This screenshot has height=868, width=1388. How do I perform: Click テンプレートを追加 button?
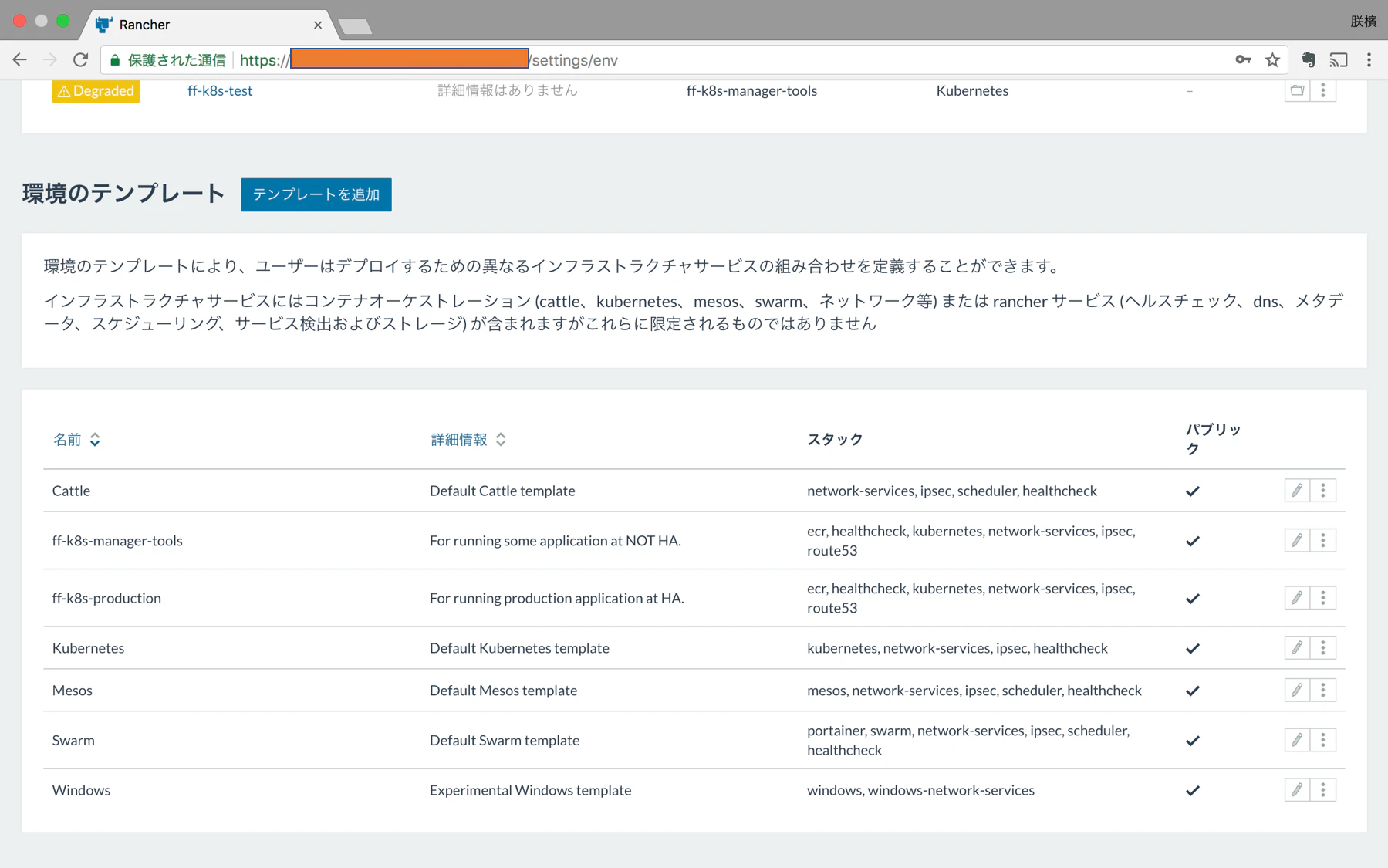coord(316,194)
